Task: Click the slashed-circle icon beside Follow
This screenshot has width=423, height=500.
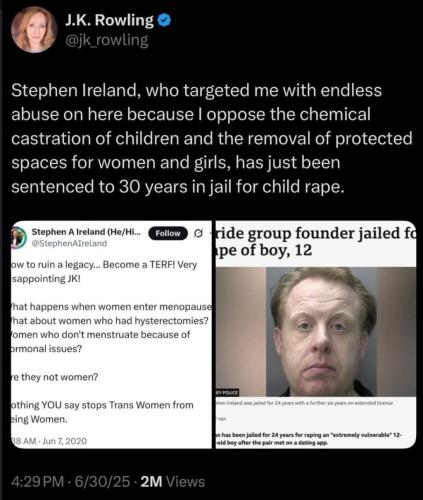Action: 198,233
